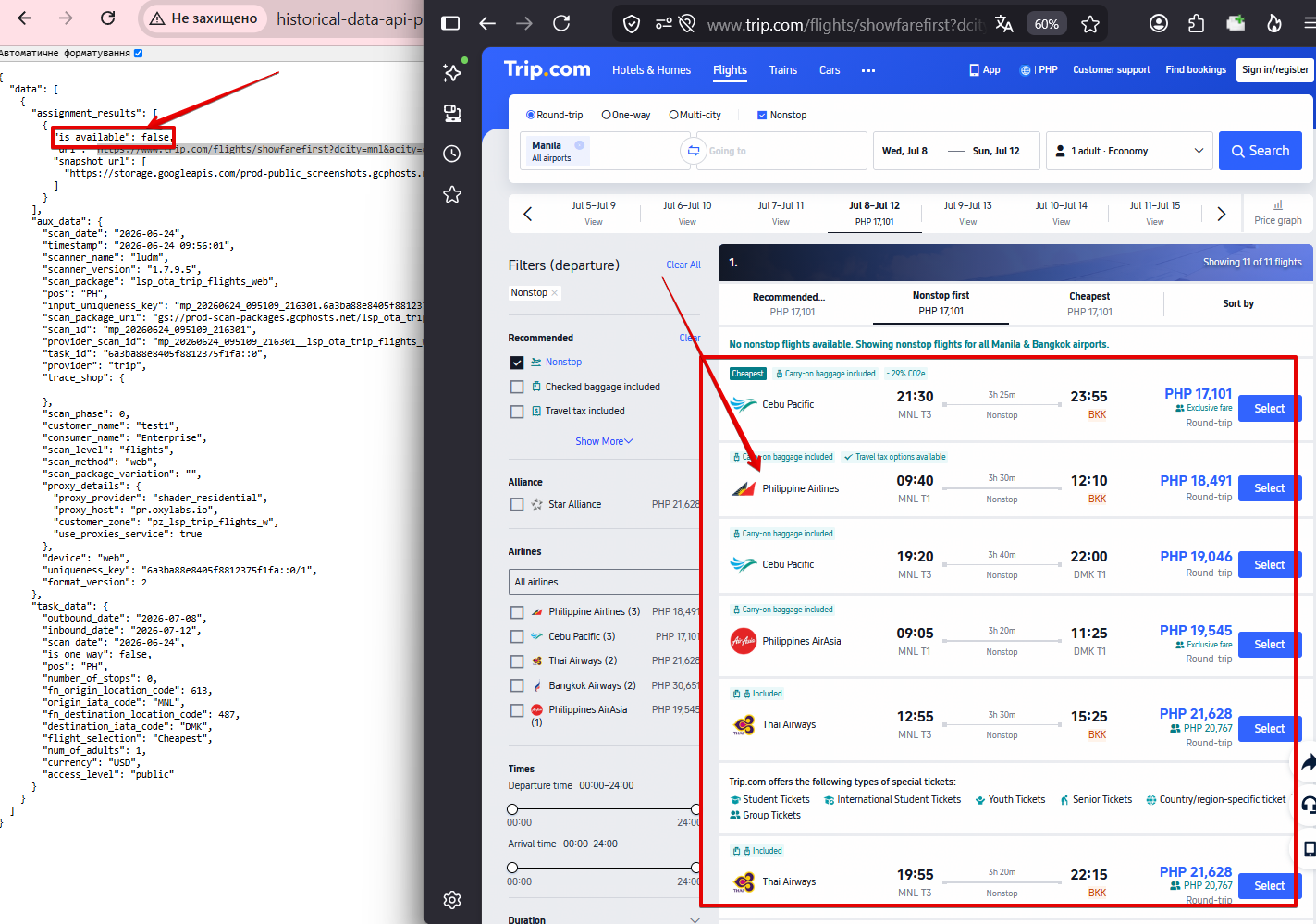Screen dimensions: 1316x924
Task: Toggle the sidebar panel icon
Action: click(450, 23)
